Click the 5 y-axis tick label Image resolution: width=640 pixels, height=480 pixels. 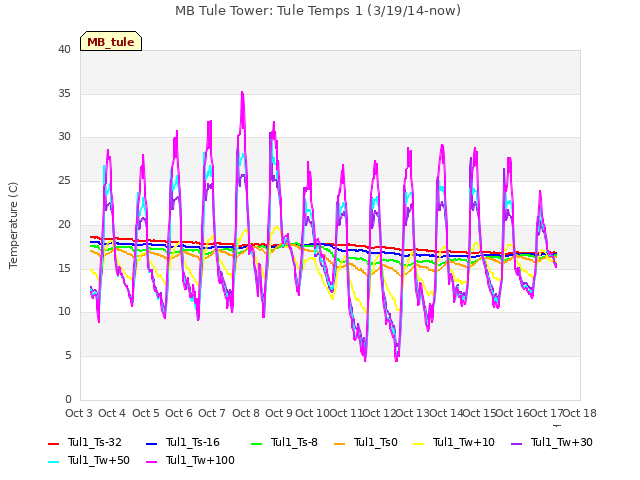click(x=68, y=356)
